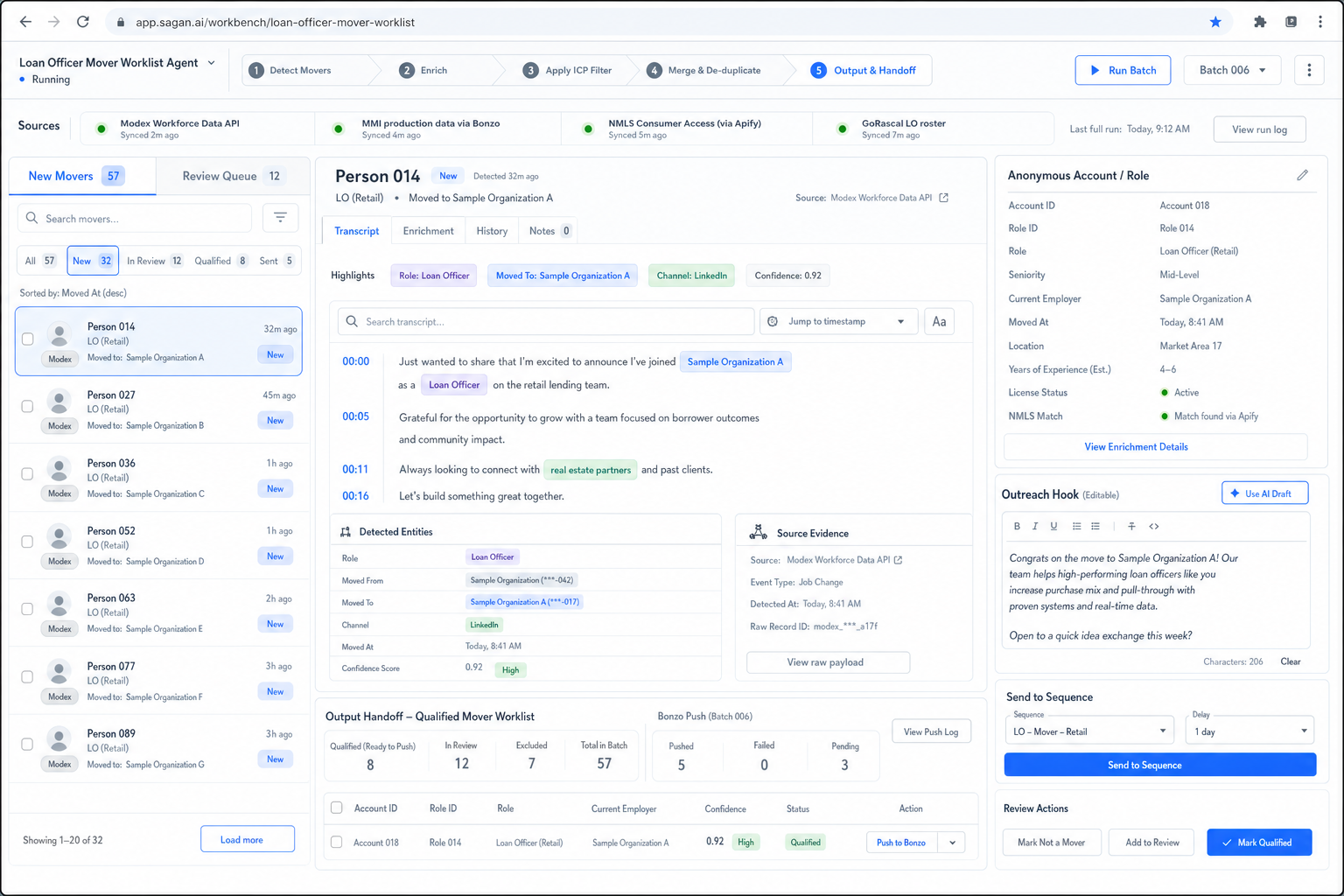Open the Batch 006 dropdown
The width and height of the screenshot is (1344, 896).
point(1232,70)
